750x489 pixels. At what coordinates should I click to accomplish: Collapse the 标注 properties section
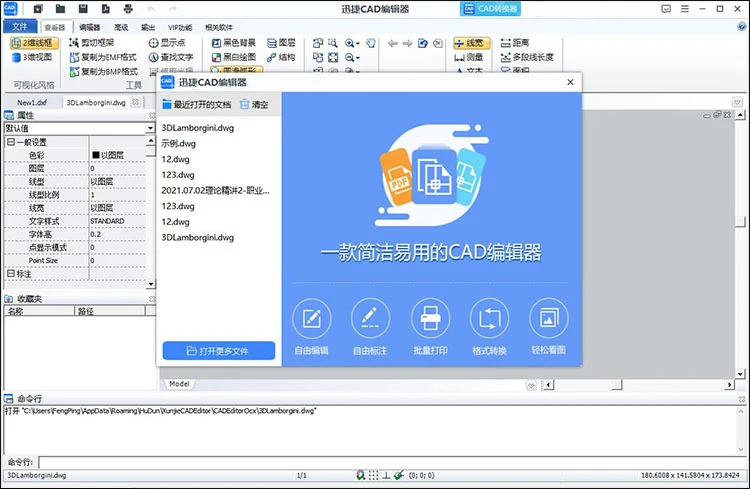point(10,273)
